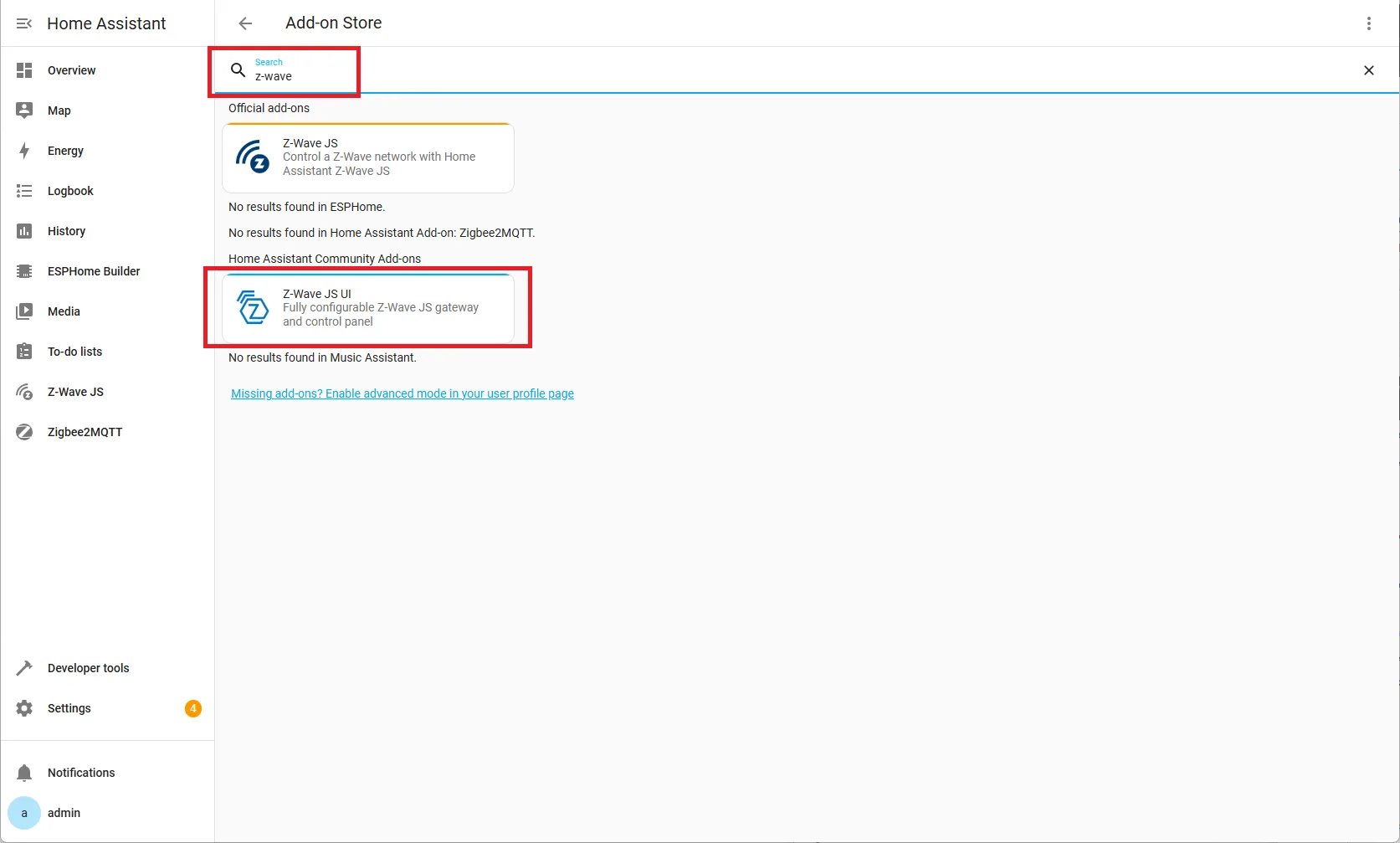Open Settings with the notification badge
This screenshot has width=1400, height=843.
click(69, 707)
